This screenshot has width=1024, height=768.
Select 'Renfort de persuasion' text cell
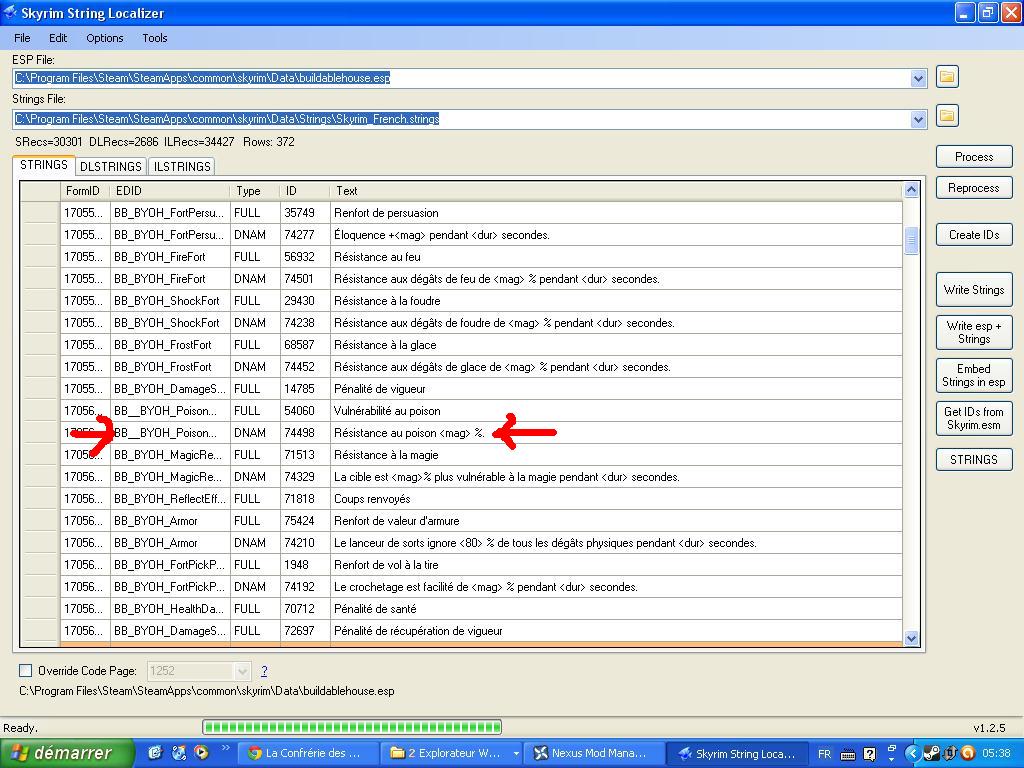[x=616, y=213]
